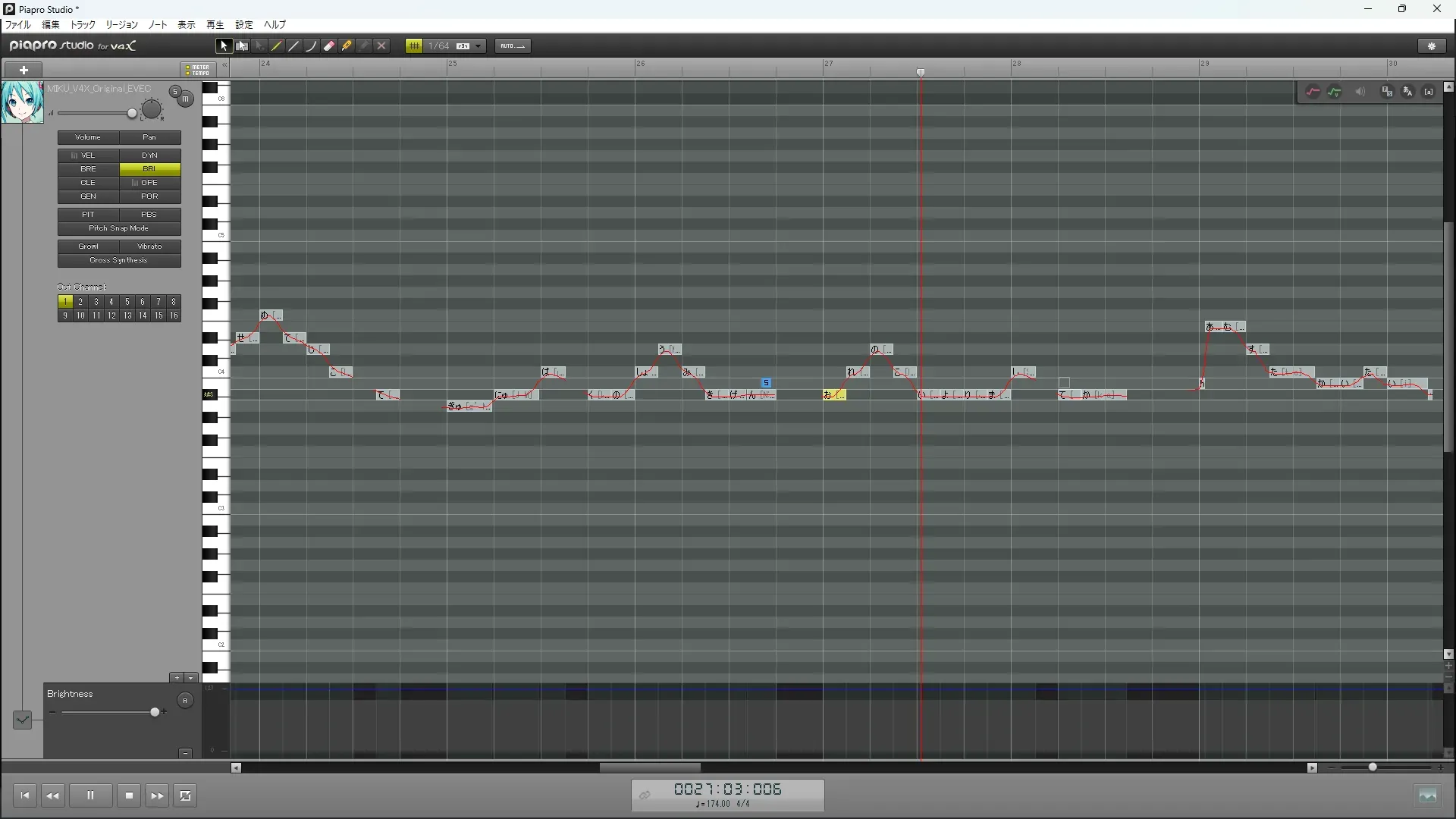Viewport: 1456px width, 819px height.
Task: Toggle phoneme bracket display icon
Action: point(1429,92)
